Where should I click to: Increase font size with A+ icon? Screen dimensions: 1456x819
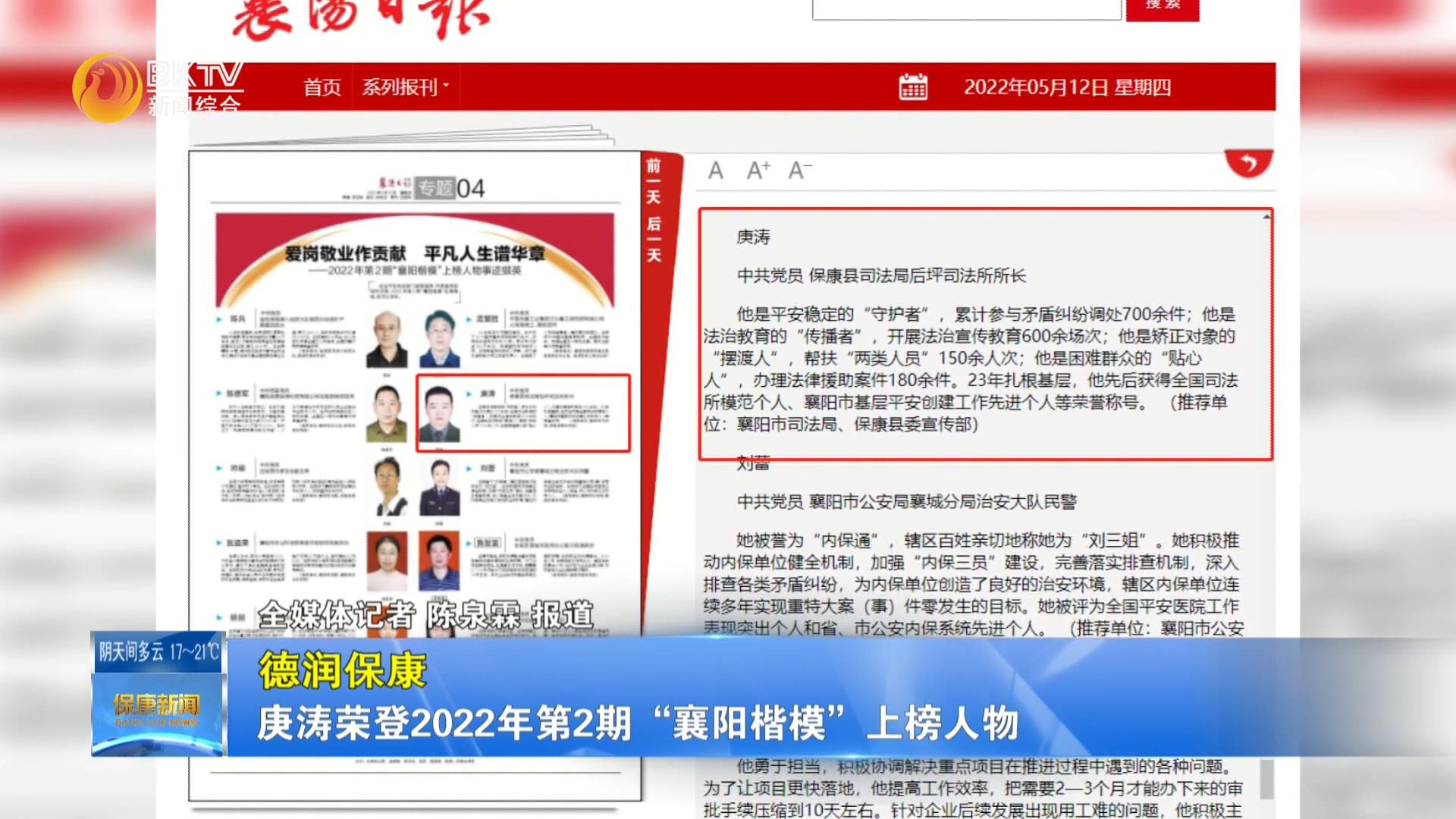758,171
